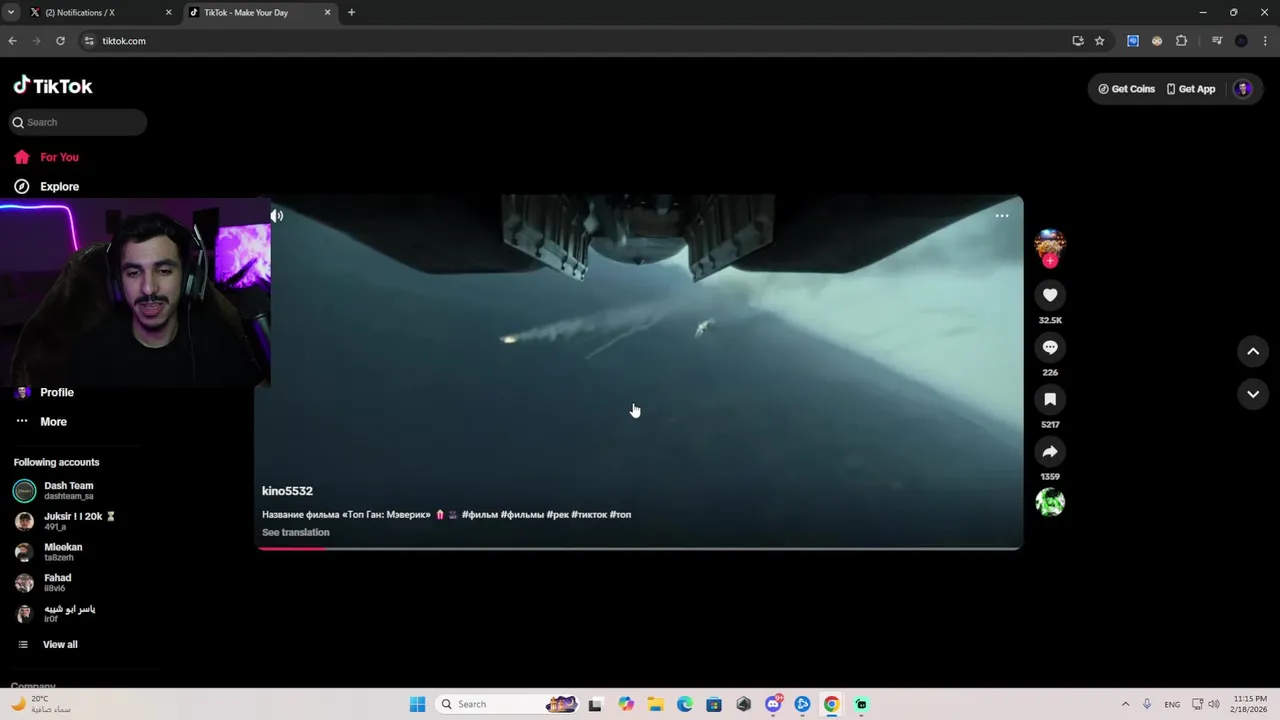
Task: Open the clock showing 11:15 PM
Action: (1250, 704)
